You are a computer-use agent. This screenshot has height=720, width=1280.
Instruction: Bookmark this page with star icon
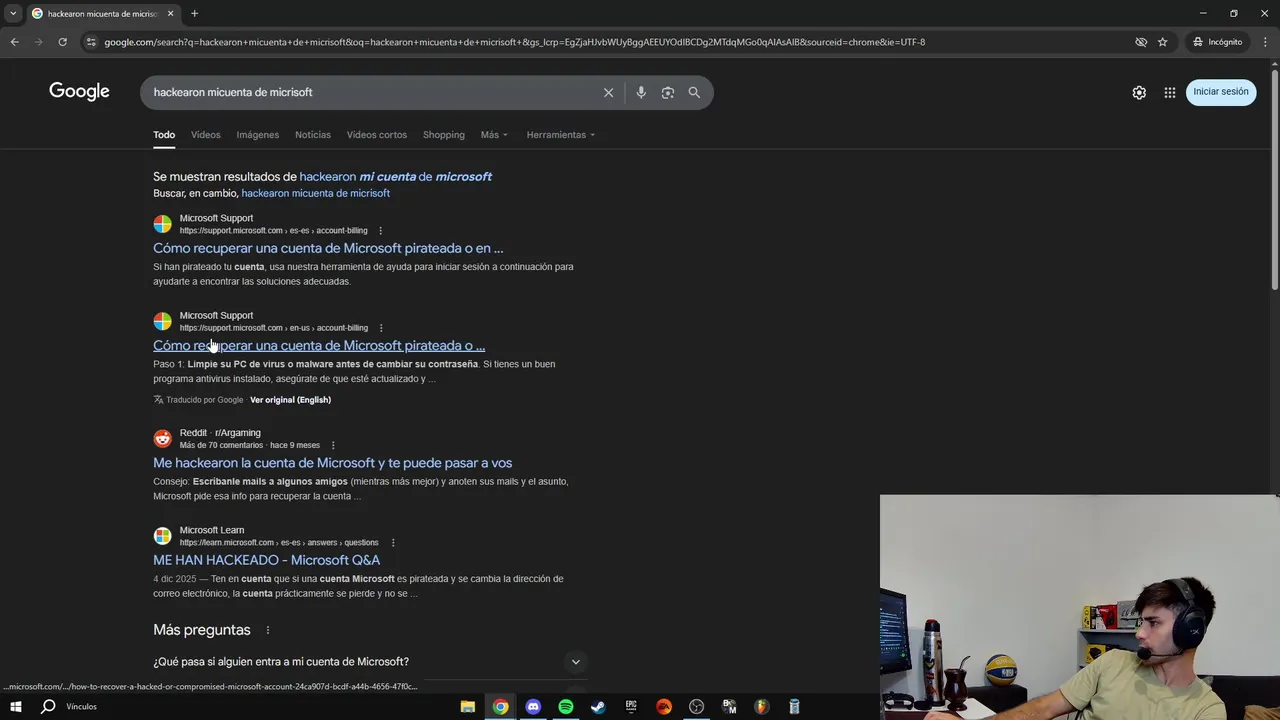point(1162,42)
